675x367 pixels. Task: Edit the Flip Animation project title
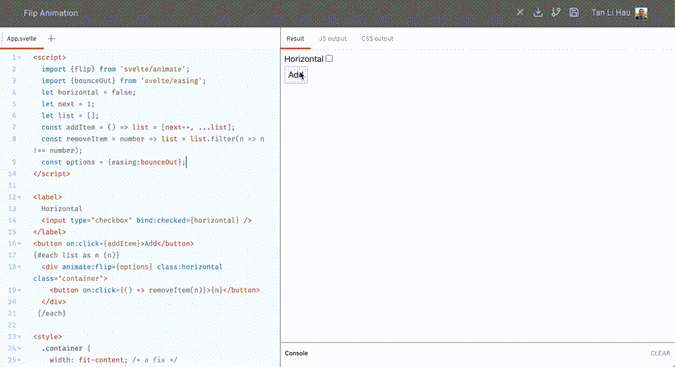click(x=51, y=13)
